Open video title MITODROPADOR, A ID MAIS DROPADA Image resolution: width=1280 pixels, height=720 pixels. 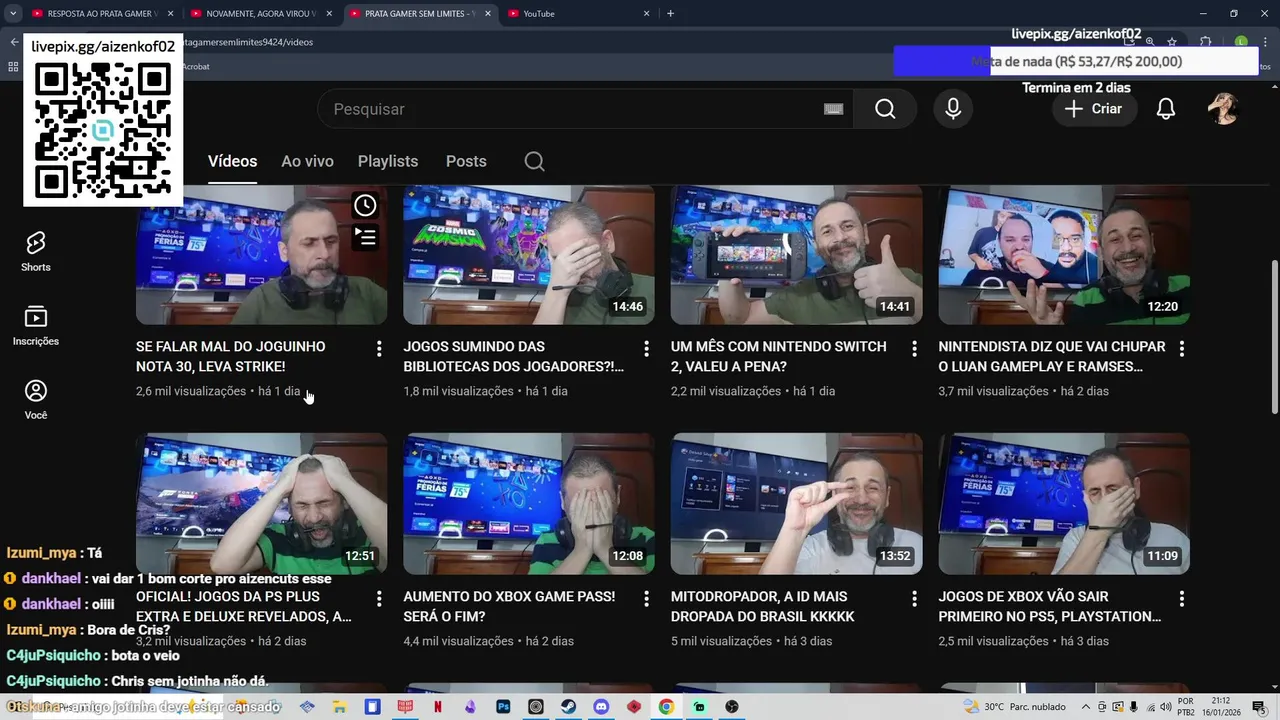click(763, 606)
